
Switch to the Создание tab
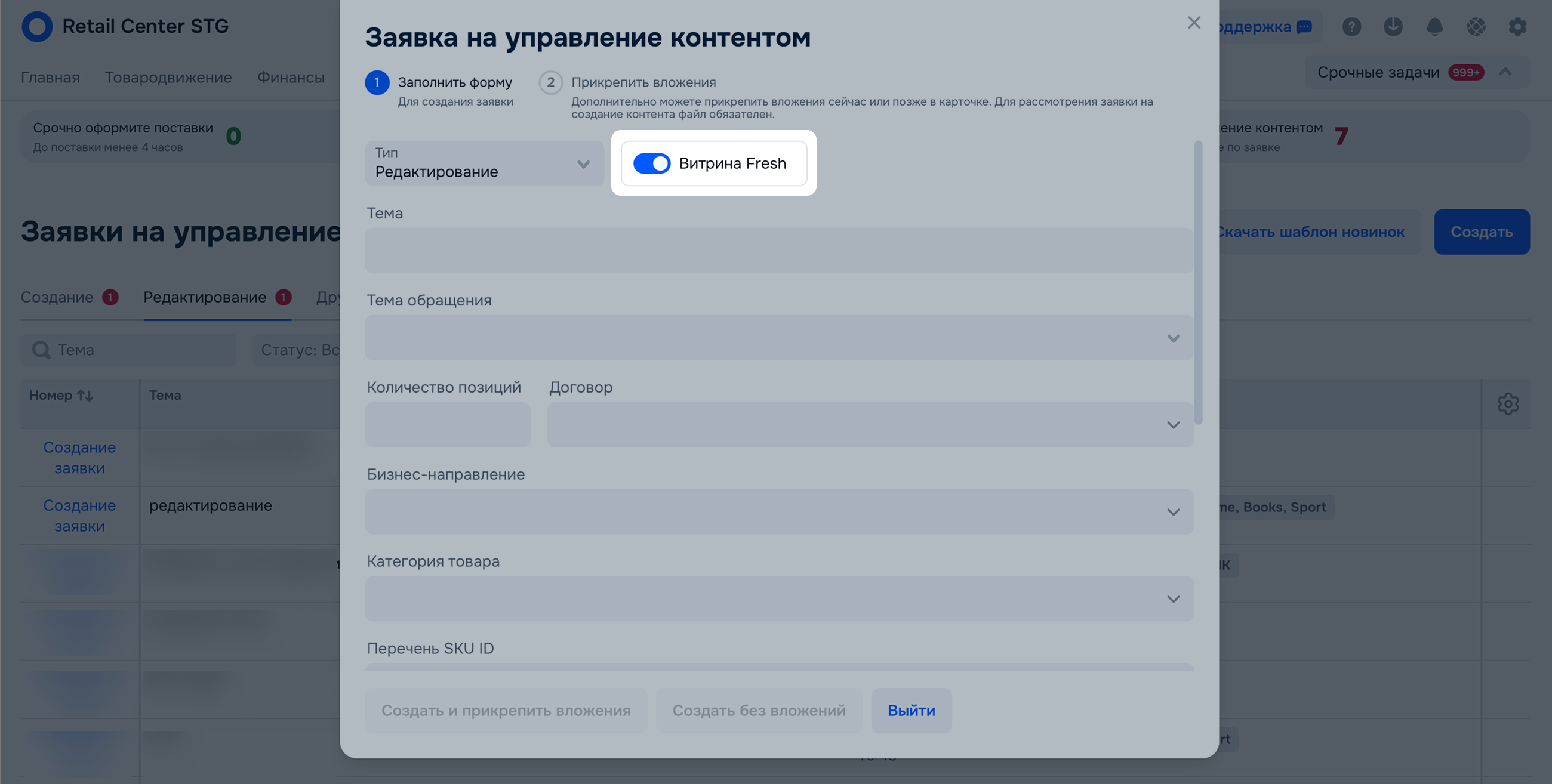[x=57, y=297]
